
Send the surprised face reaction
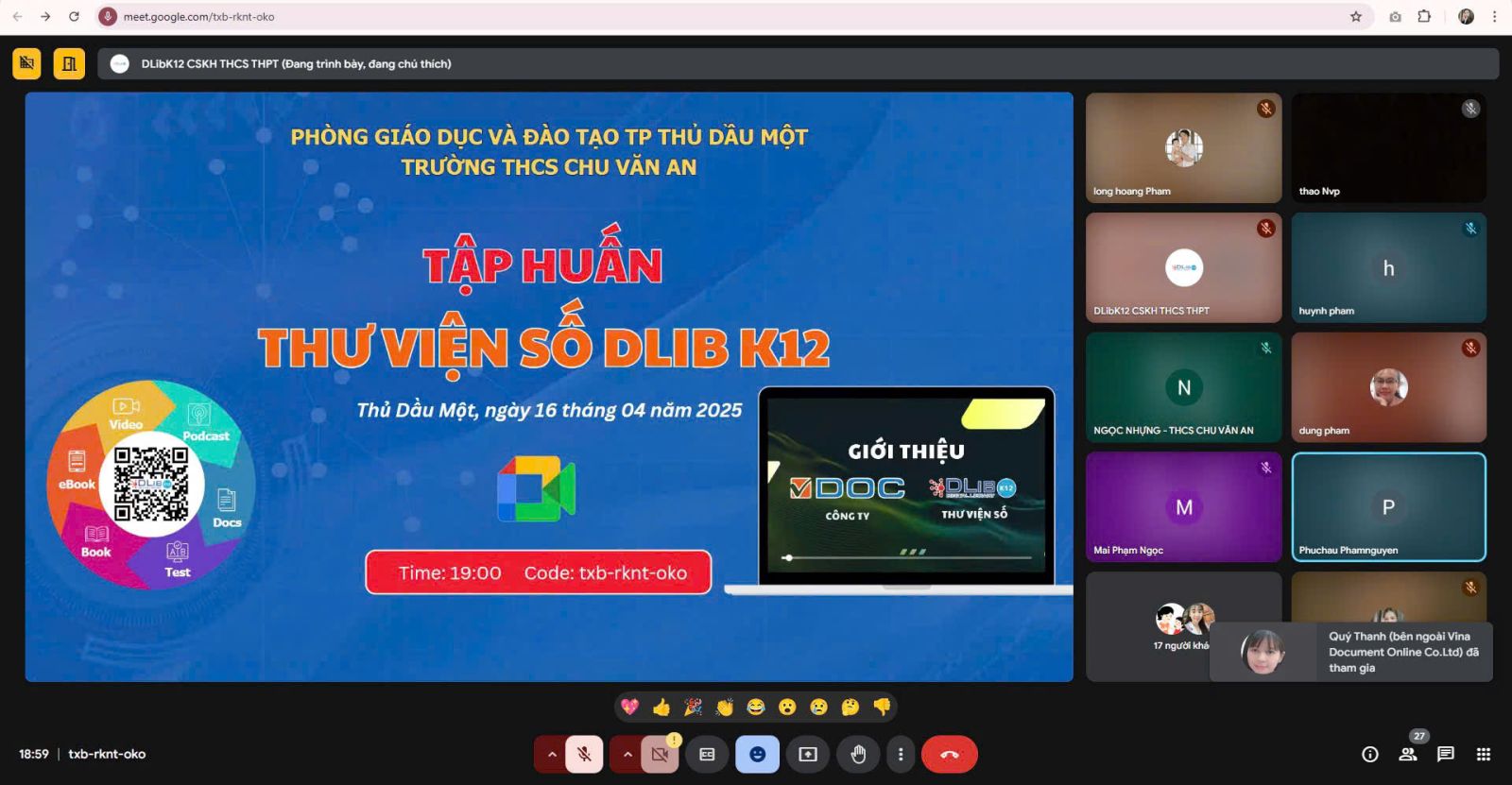787,707
